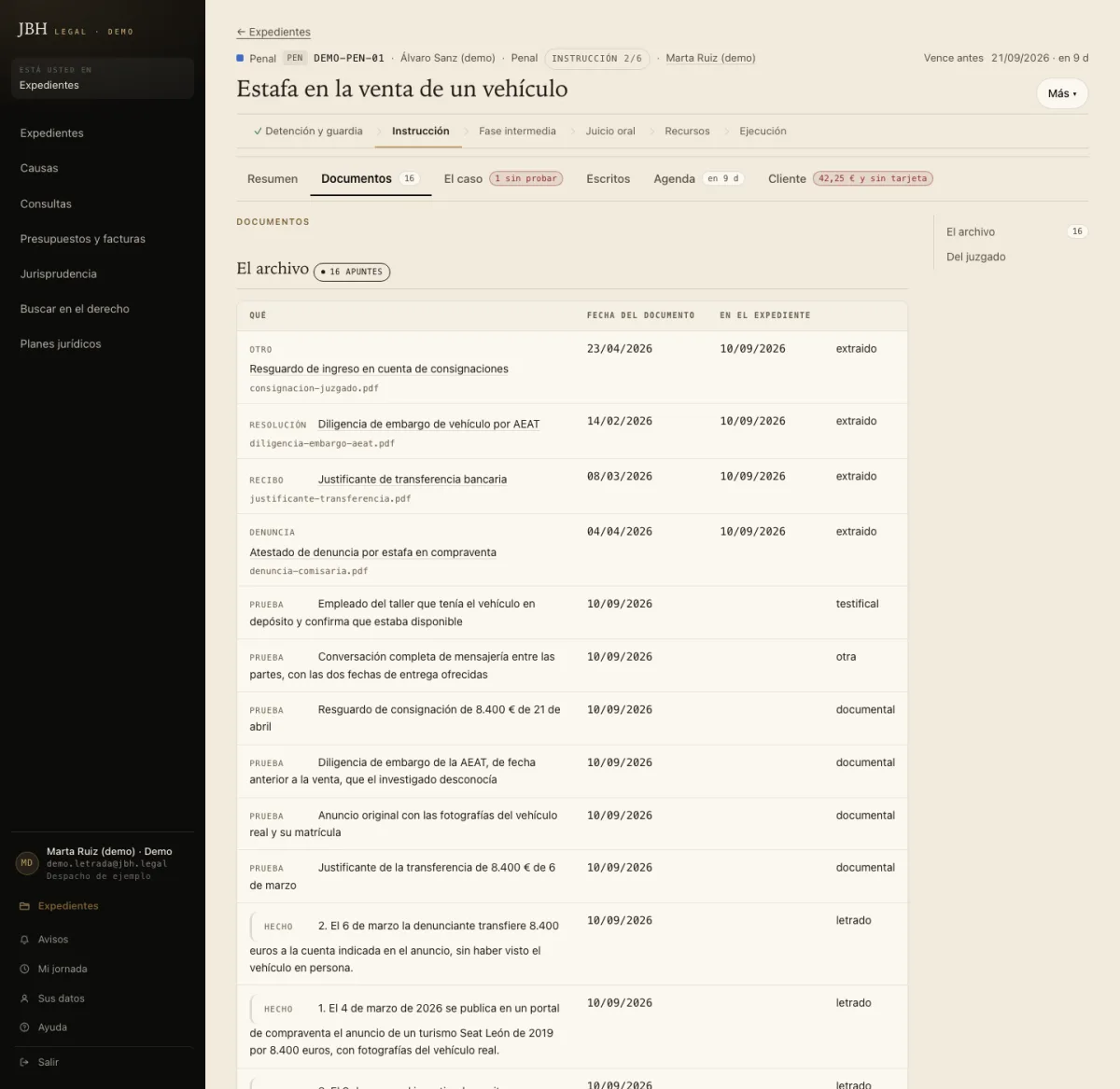The image size is (1120, 1089).
Task: Click the blue Penal square marker
Action: [241, 58]
